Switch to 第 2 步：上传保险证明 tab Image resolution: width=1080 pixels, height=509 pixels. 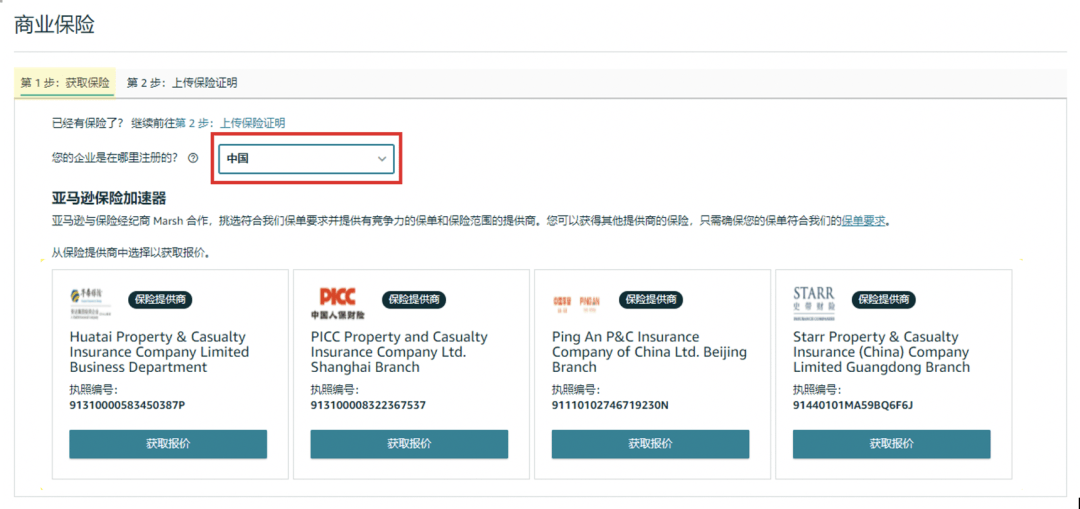tap(182, 83)
